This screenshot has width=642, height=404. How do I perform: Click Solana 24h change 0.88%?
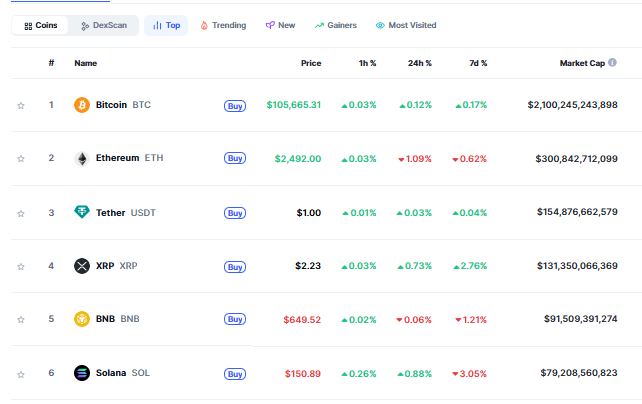point(414,374)
